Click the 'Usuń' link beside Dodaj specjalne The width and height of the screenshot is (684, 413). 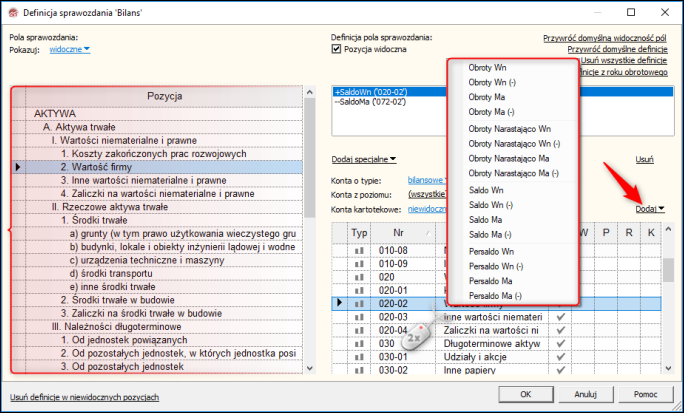pos(644,160)
